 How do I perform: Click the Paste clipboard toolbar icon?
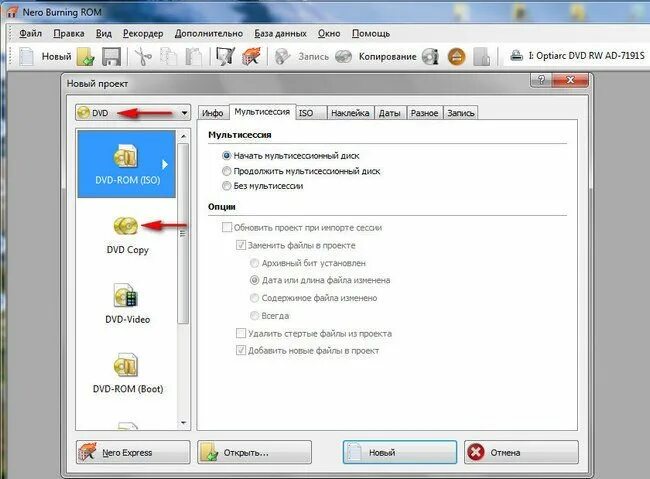click(193, 56)
